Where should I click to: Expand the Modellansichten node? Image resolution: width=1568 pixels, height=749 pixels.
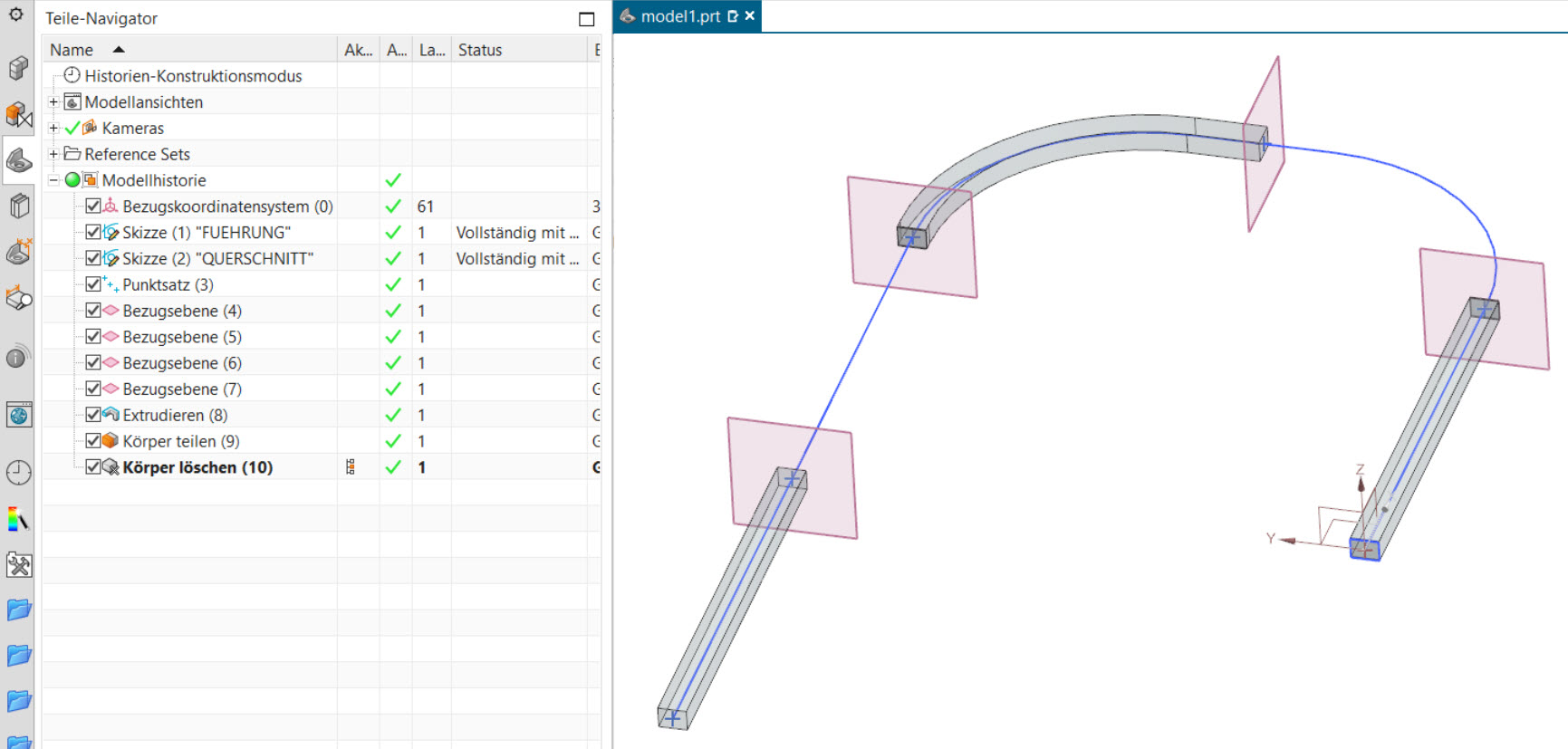pos(53,102)
